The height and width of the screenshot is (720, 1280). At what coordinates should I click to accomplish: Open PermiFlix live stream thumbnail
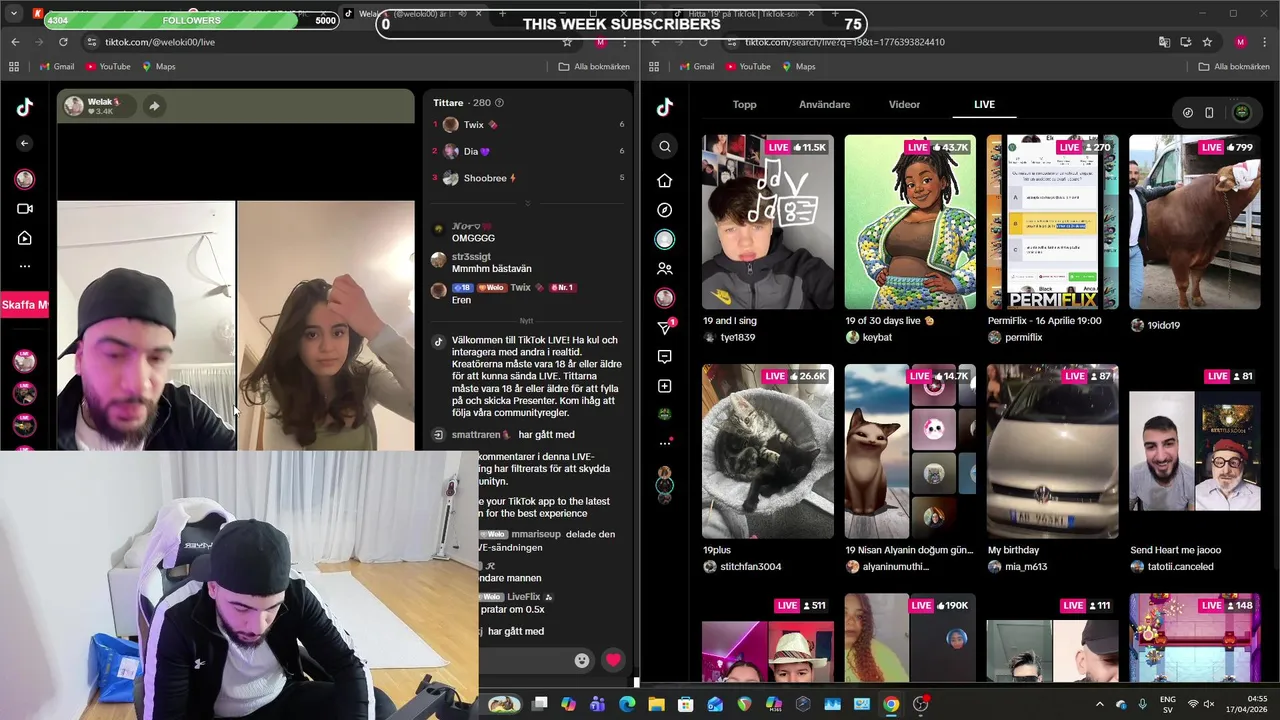1052,222
